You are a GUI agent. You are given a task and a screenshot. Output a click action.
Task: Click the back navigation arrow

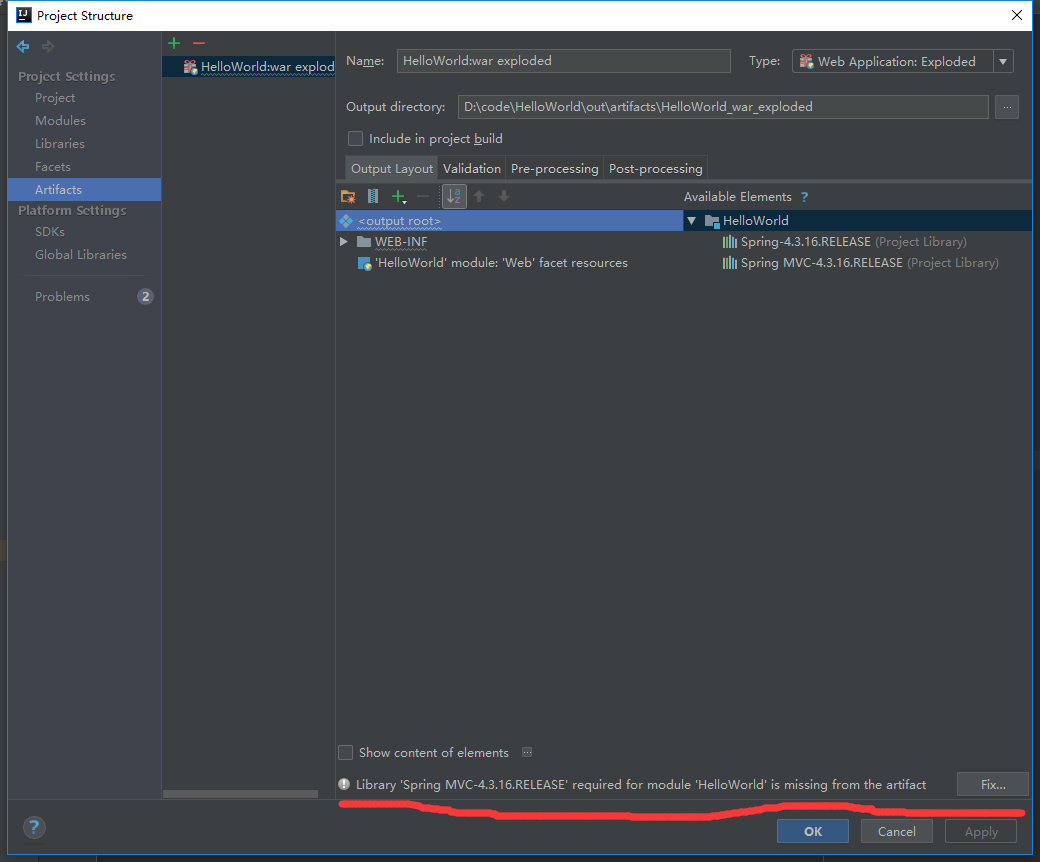[23, 46]
